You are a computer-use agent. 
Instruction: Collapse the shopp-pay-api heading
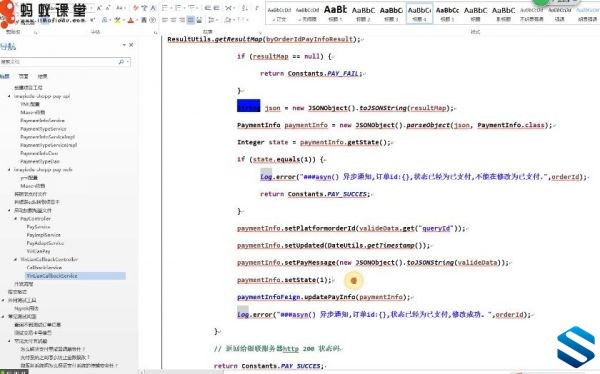point(9,96)
